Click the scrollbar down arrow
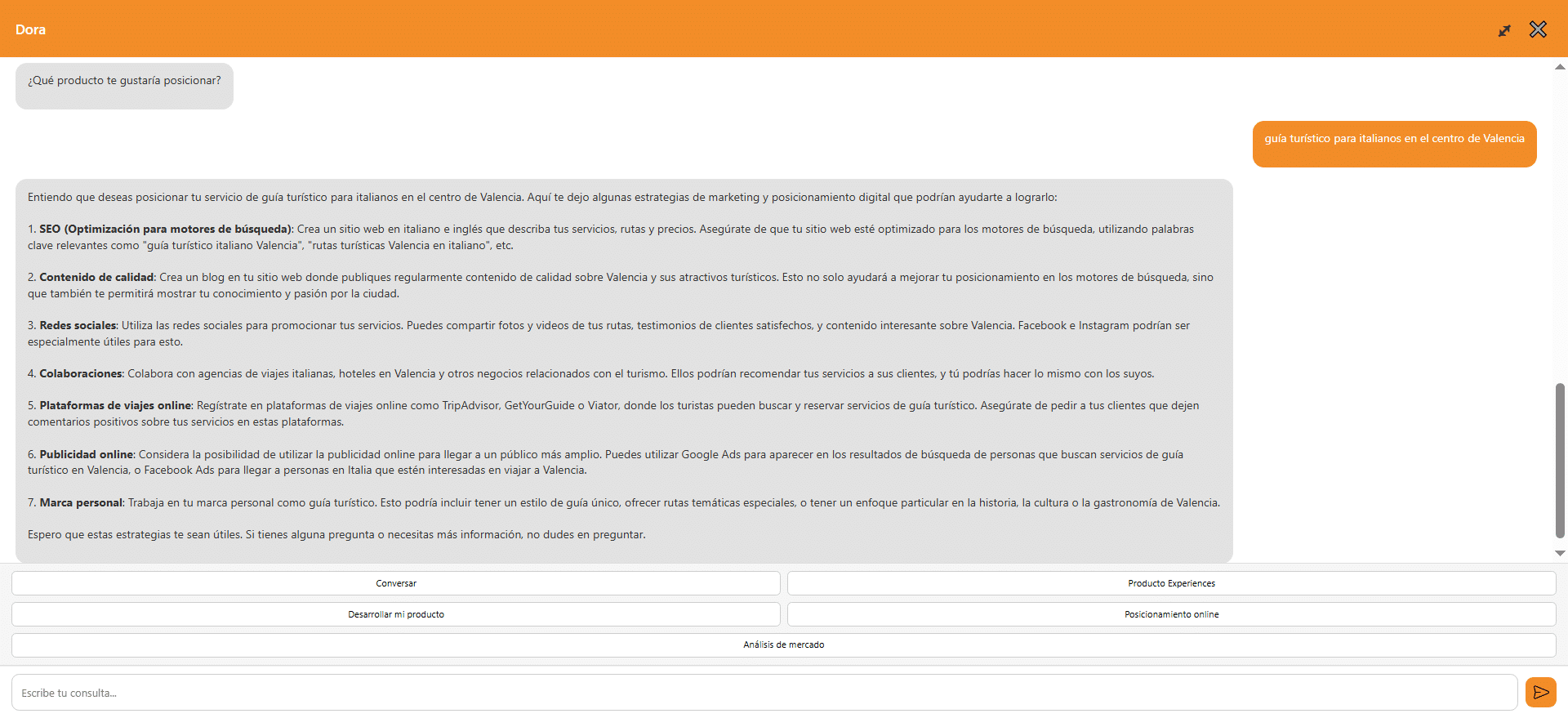Image resolution: width=1568 pixels, height=718 pixels. [x=1560, y=553]
